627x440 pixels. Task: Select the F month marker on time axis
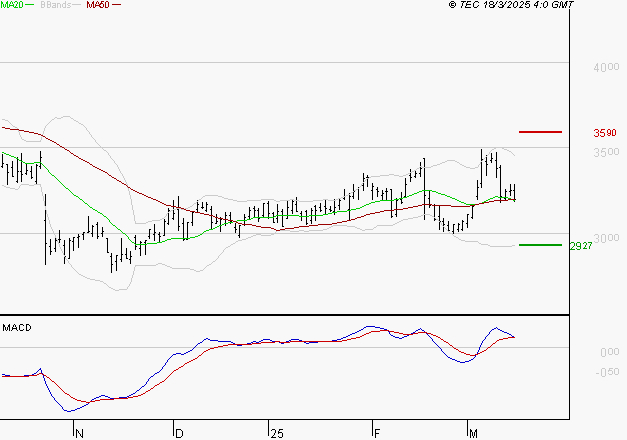tap(376, 432)
